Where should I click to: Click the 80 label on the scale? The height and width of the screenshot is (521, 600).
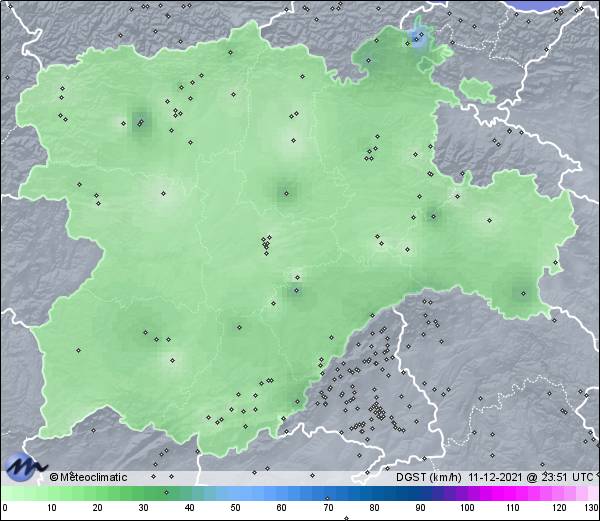[374, 508]
